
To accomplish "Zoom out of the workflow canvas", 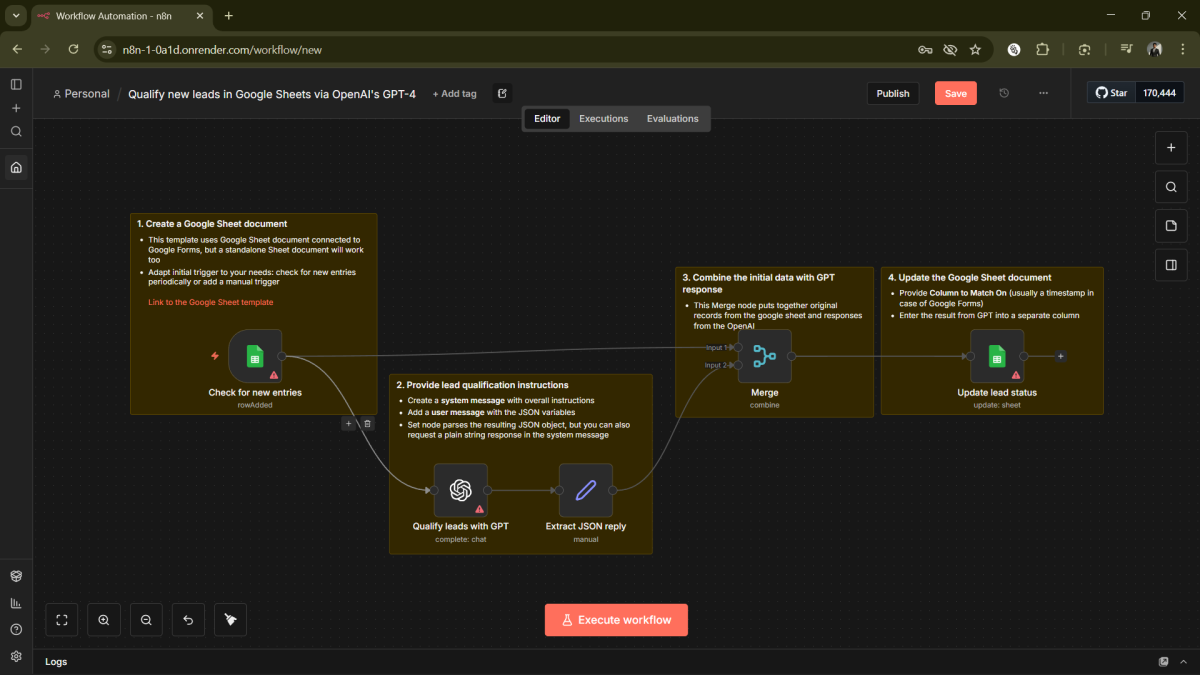I will (146, 620).
